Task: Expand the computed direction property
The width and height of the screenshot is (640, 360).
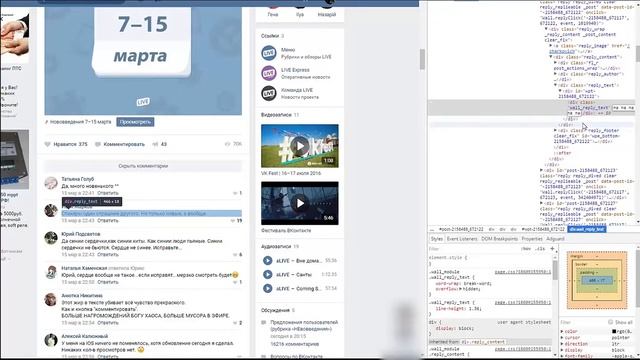Action: point(562,344)
